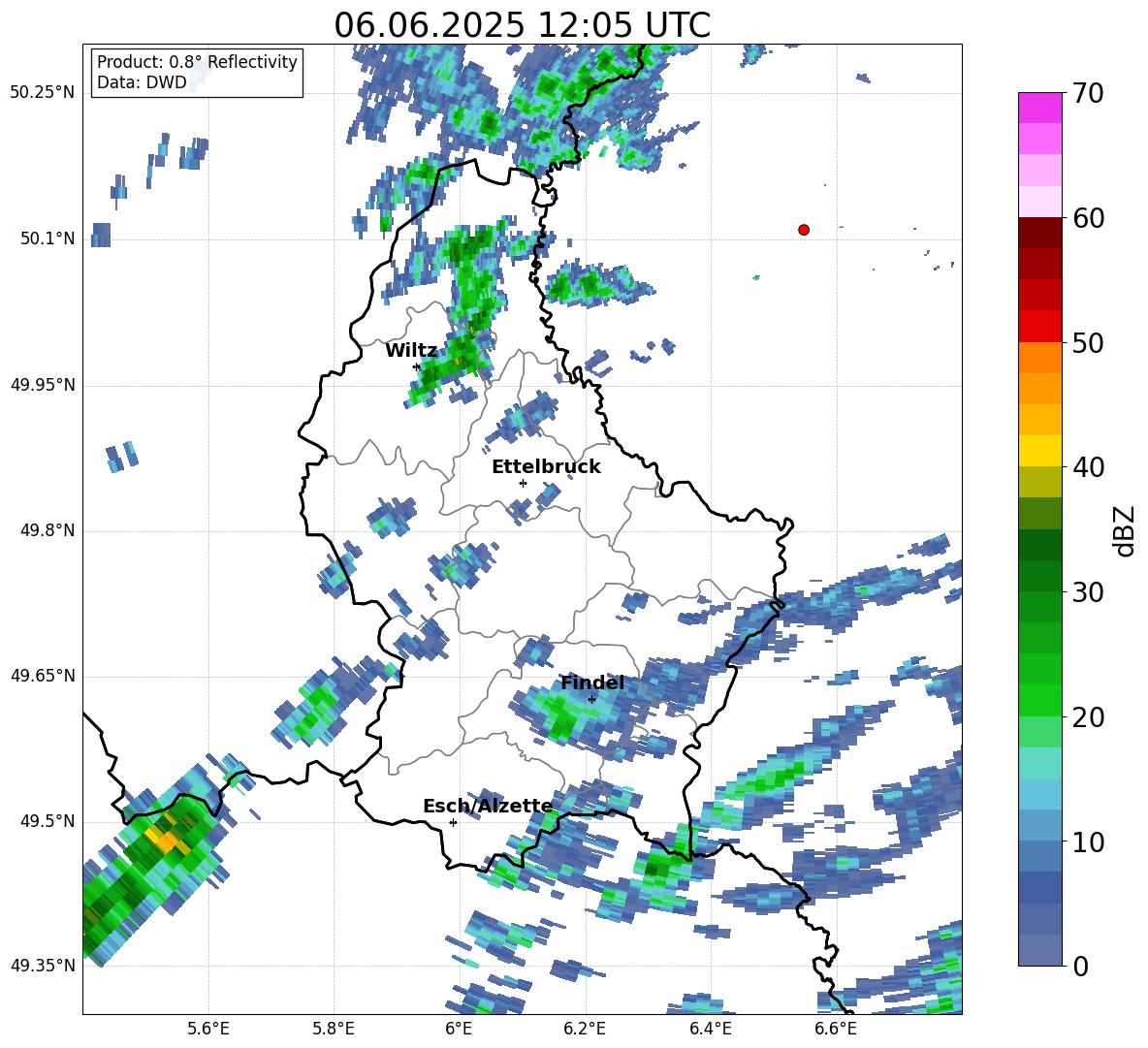
Task: Click the 5.8°E longitude label
Action: point(334,1029)
